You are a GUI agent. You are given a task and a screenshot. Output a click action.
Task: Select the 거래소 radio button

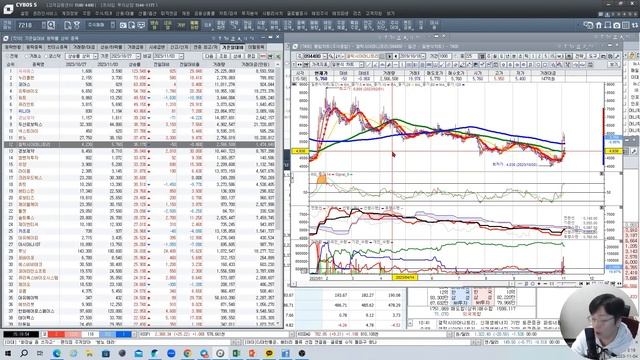click(x=33, y=56)
